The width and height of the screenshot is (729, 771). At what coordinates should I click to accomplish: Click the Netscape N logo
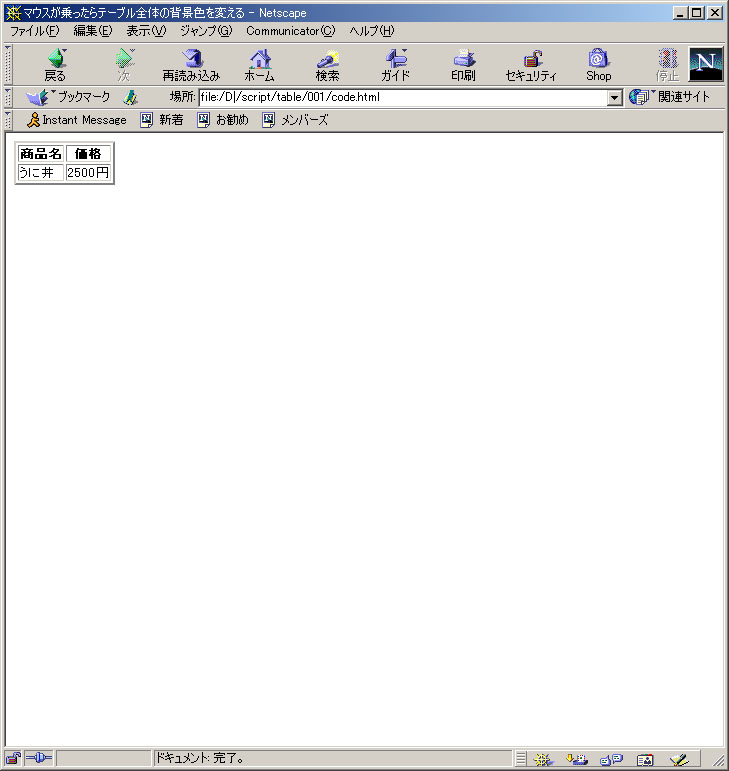pyautogui.click(x=706, y=64)
